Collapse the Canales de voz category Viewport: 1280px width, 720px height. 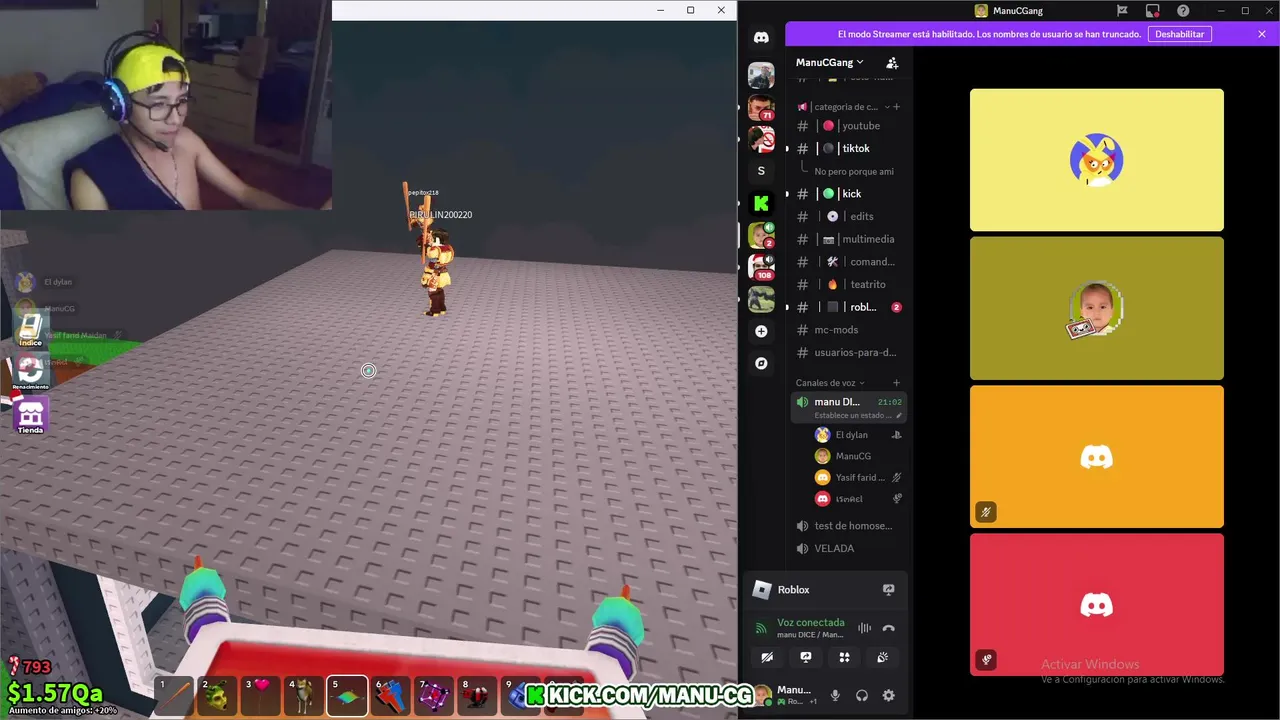pyautogui.click(x=830, y=383)
